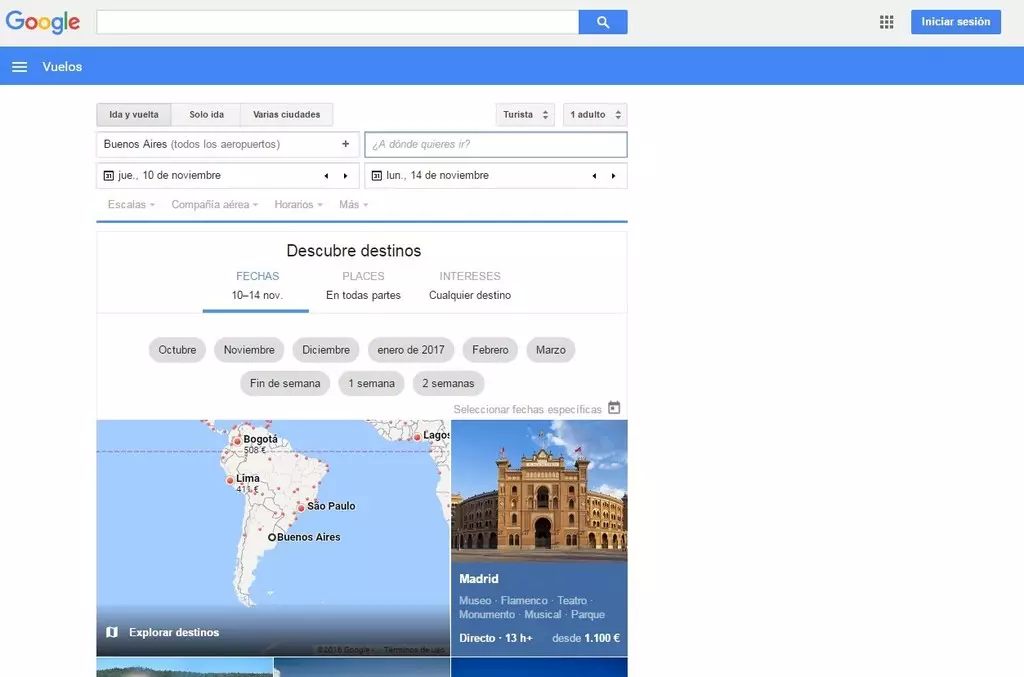Expand the Escalas filter
Screen dimensions: 1024x677
click(x=131, y=205)
